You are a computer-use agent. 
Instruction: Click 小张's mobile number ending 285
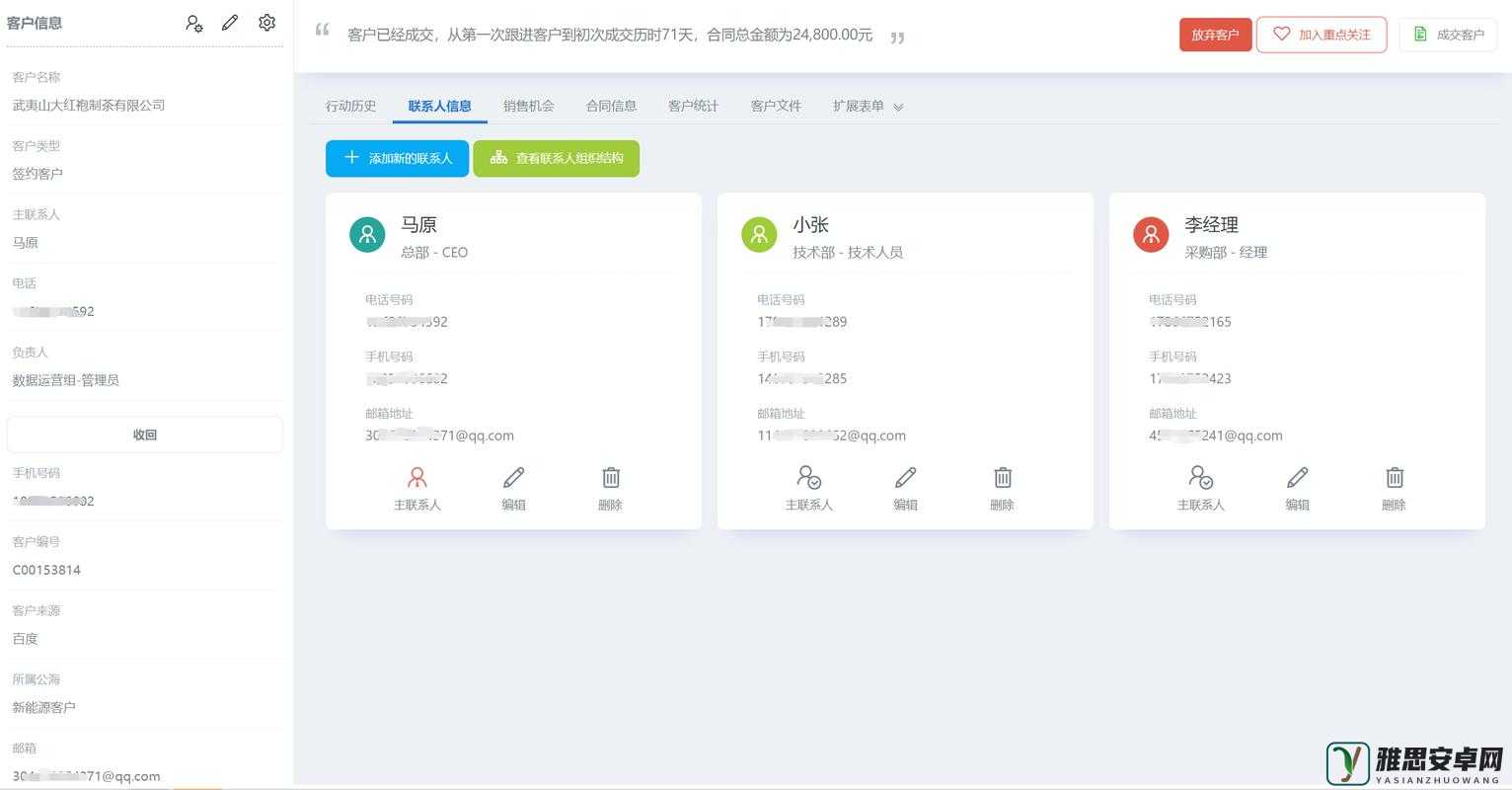pyautogui.click(x=801, y=378)
